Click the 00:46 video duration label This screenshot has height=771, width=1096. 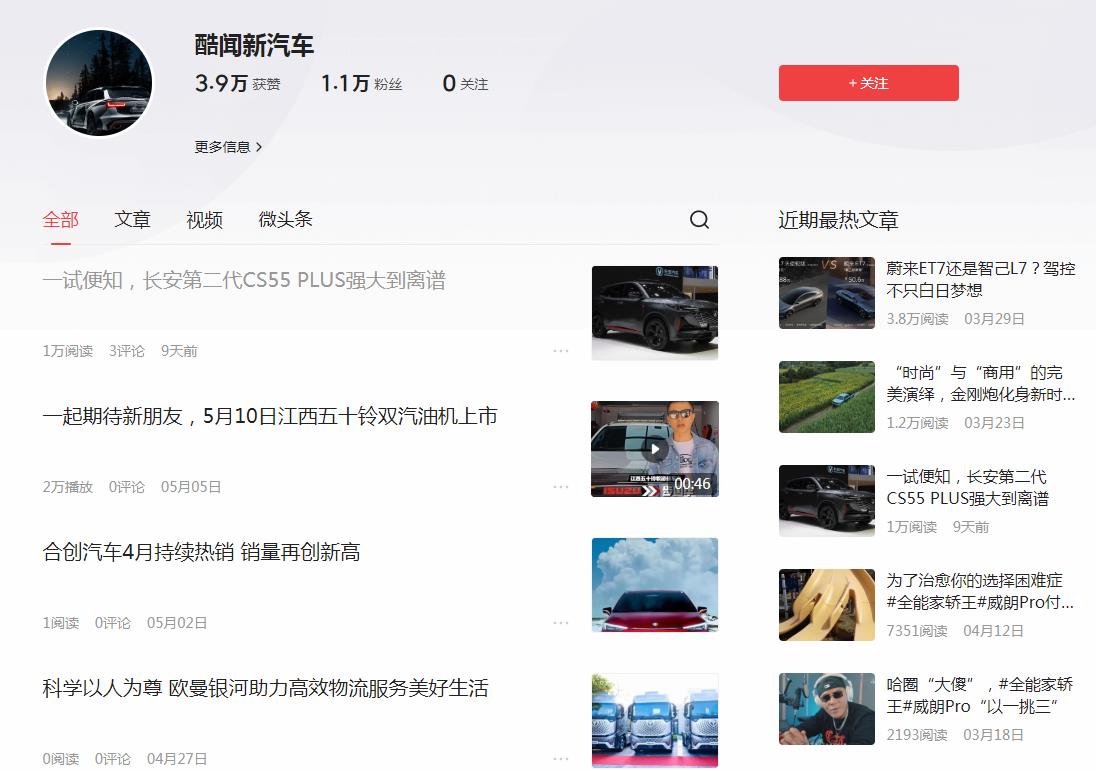692,484
